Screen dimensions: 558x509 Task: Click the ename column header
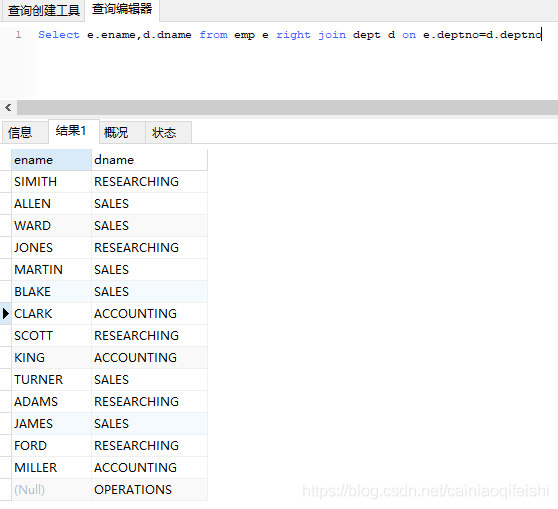click(52, 160)
